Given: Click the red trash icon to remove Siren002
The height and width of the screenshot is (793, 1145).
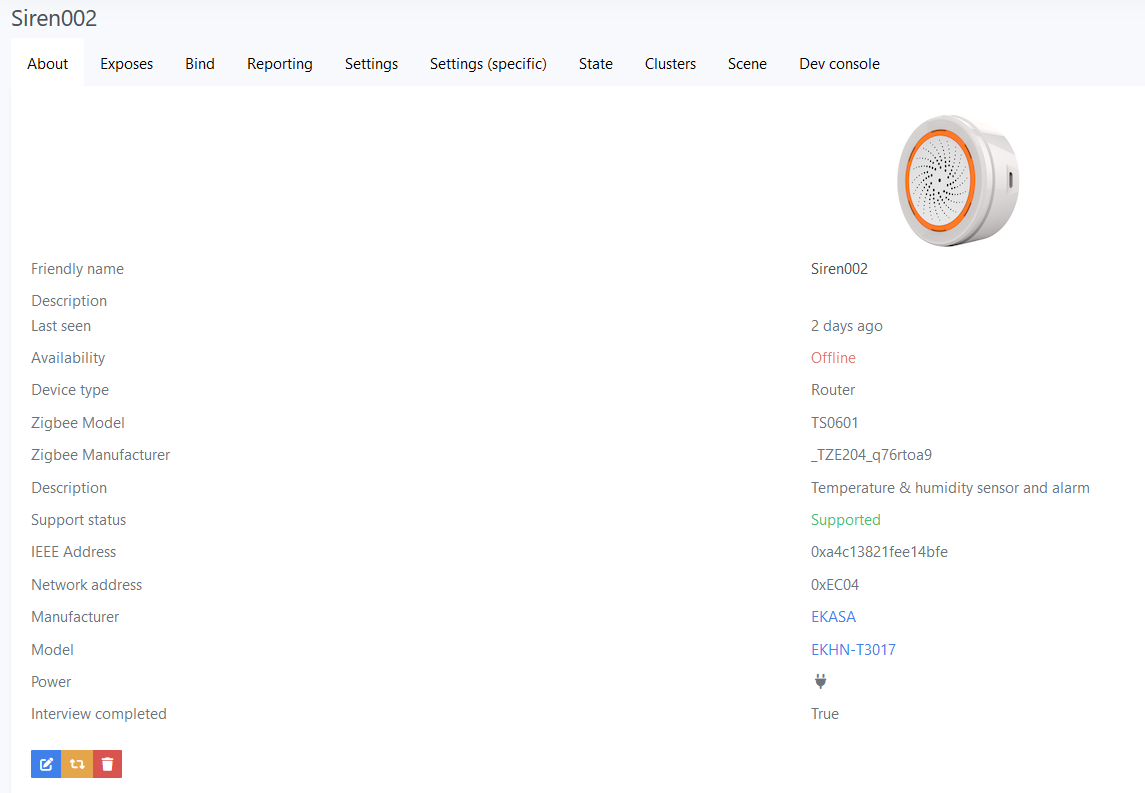Looking at the screenshot, I should 107,763.
